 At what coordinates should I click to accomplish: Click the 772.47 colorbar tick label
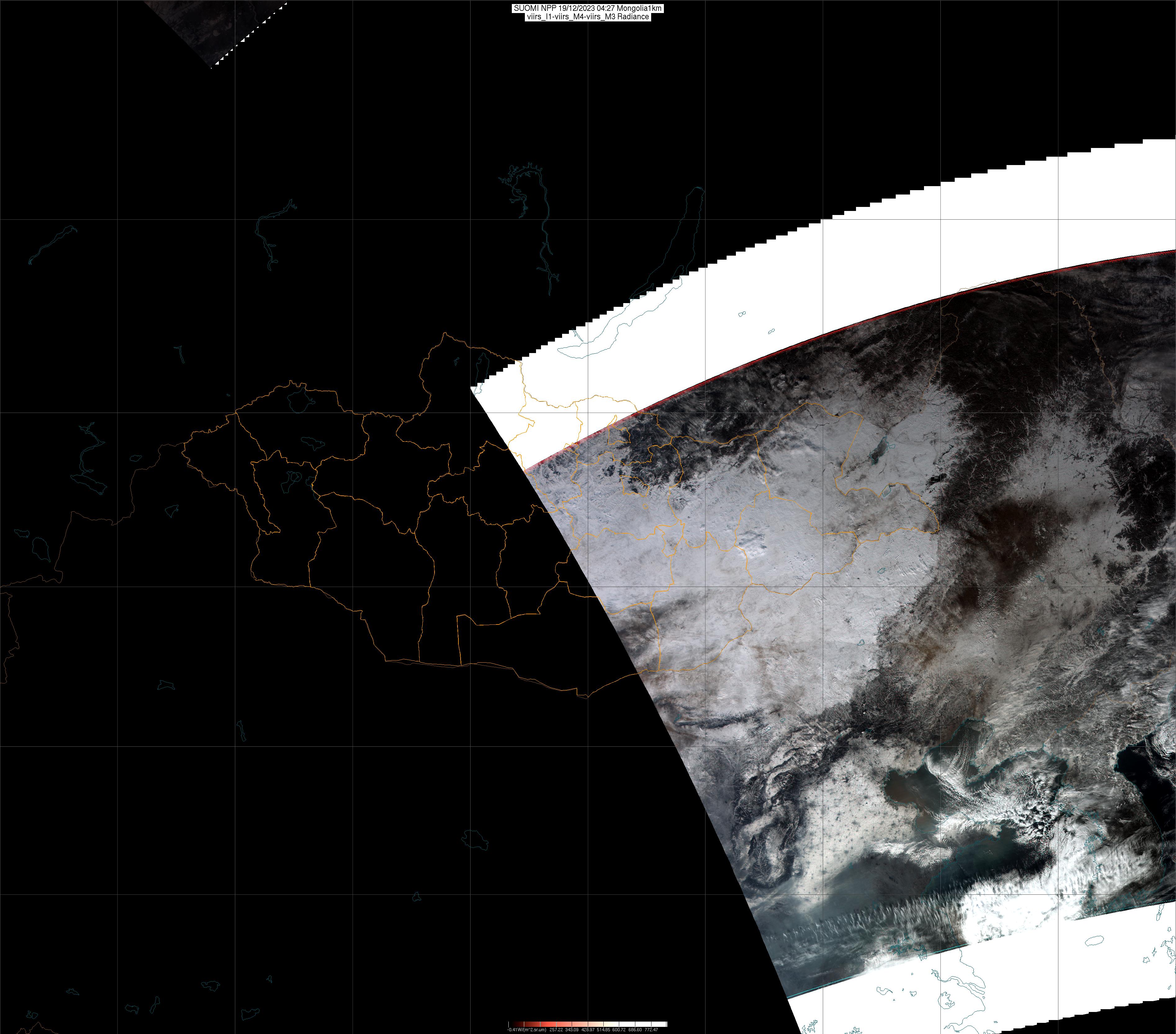point(651,1029)
